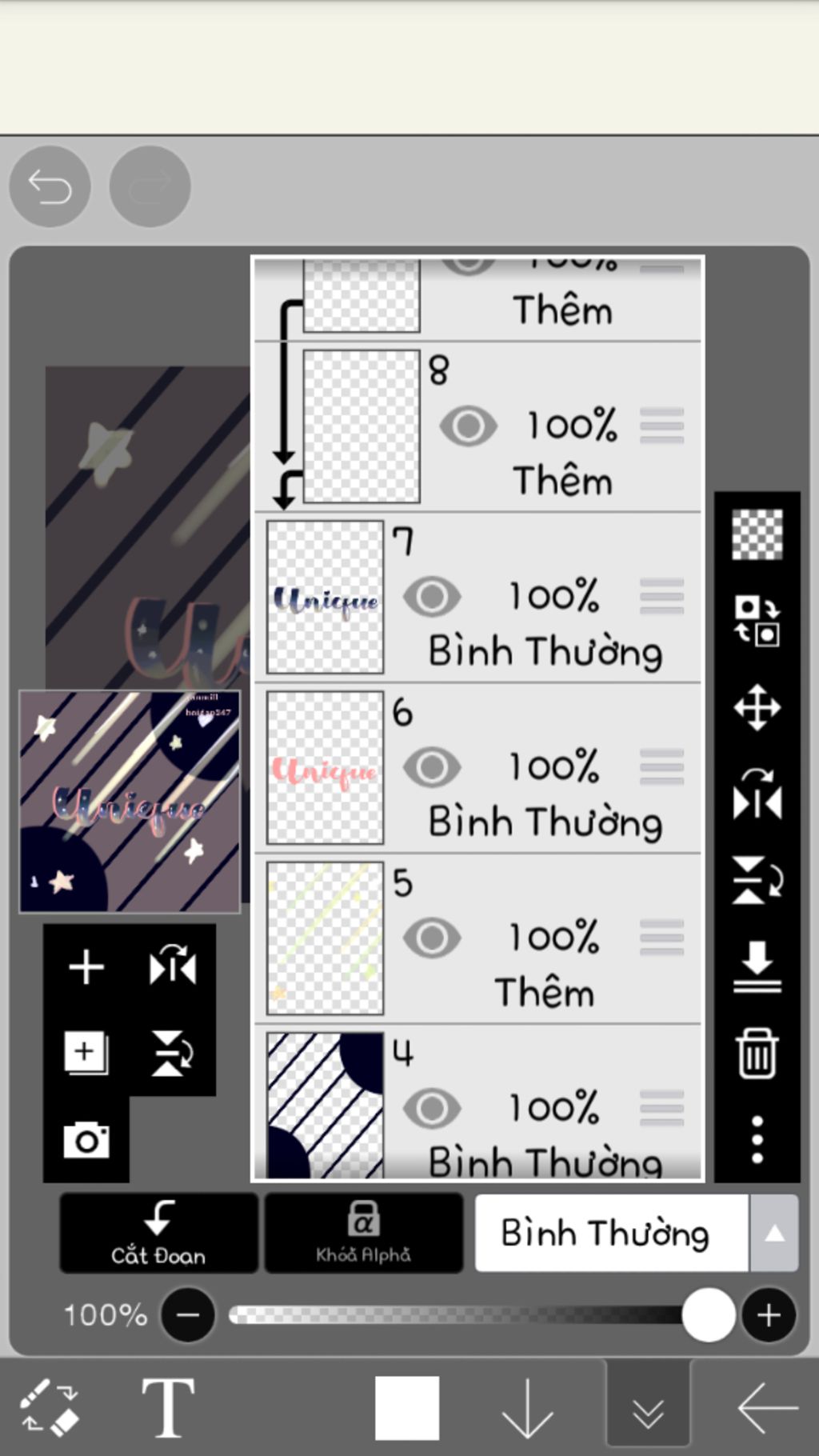The image size is (819, 1456).
Task: Delete layer using trash can icon
Action: click(757, 1054)
